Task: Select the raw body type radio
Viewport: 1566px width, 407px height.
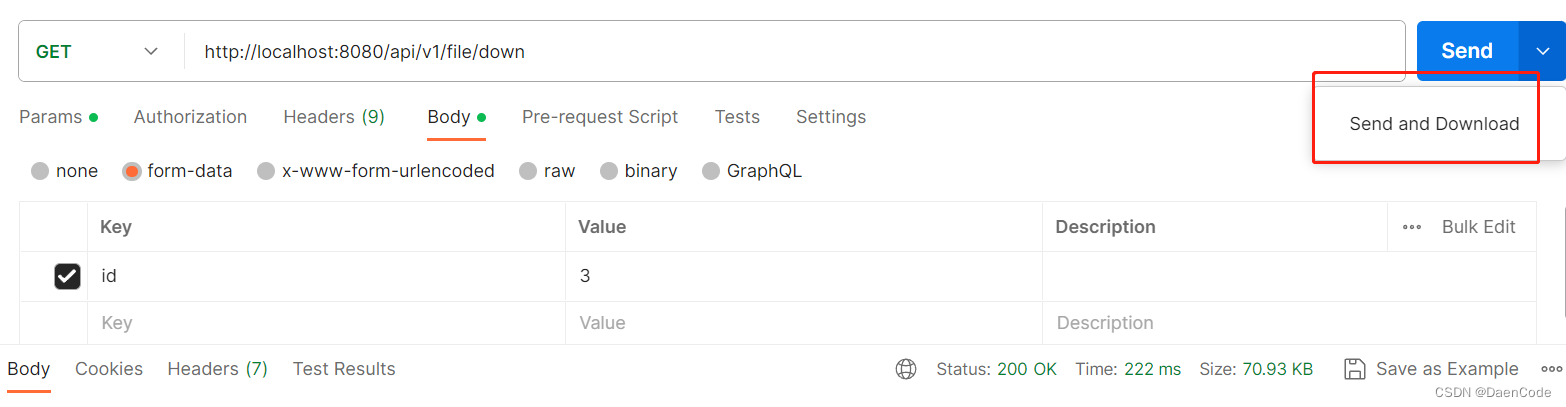Action: coord(528,171)
